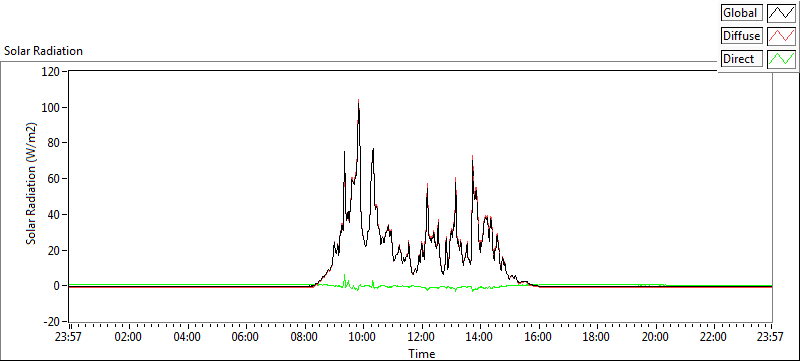Click the 04:00 time axis label
Screen dimensions: 800x361
(187, 337)
